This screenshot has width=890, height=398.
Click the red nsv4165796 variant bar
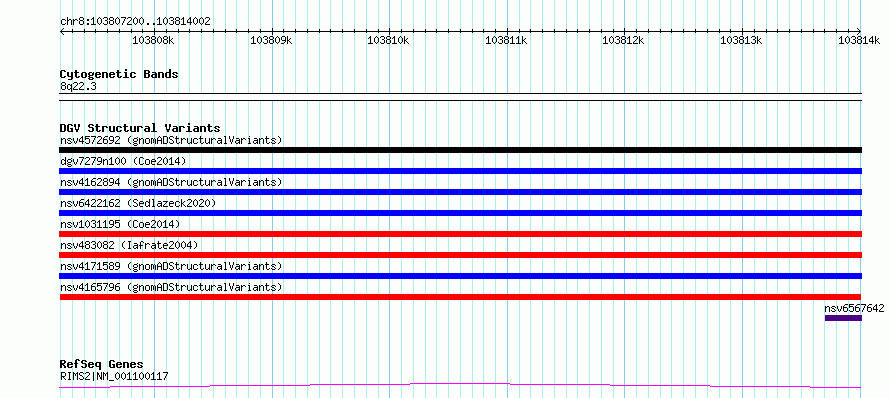coord(460,297)
